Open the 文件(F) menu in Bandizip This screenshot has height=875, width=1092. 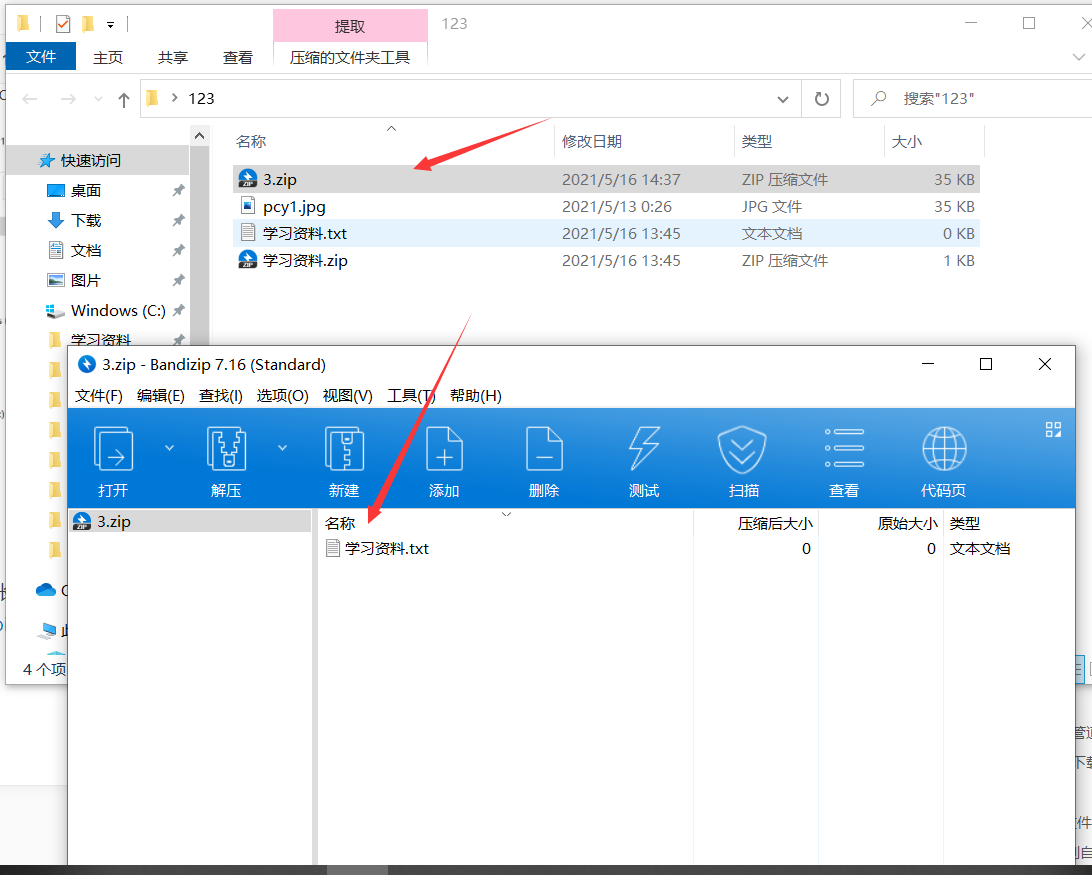98,396
